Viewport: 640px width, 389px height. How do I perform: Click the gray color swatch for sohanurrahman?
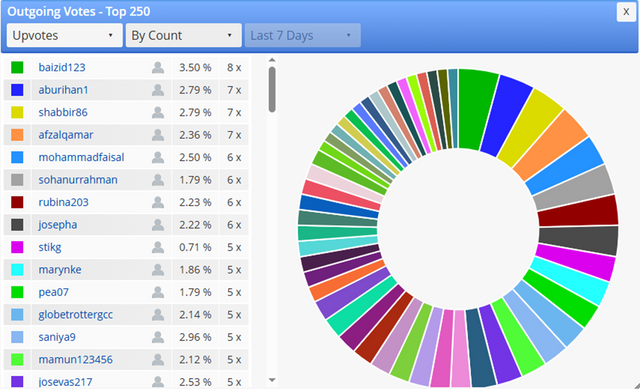pos(17,180)
